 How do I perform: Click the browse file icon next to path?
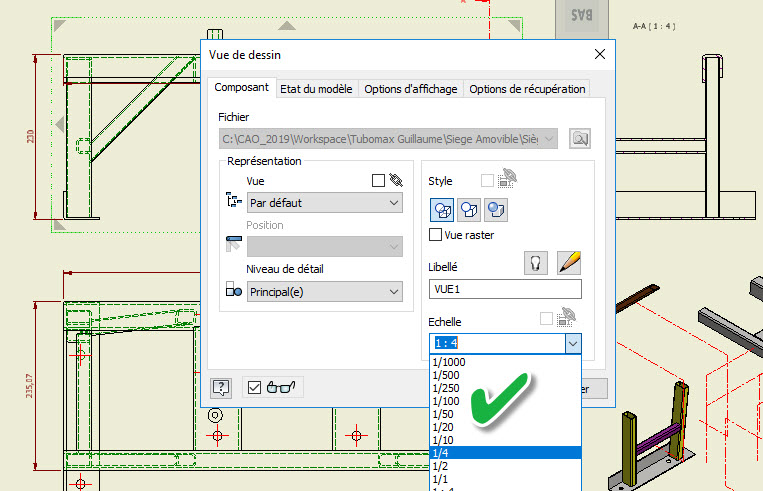pos(580,139)
